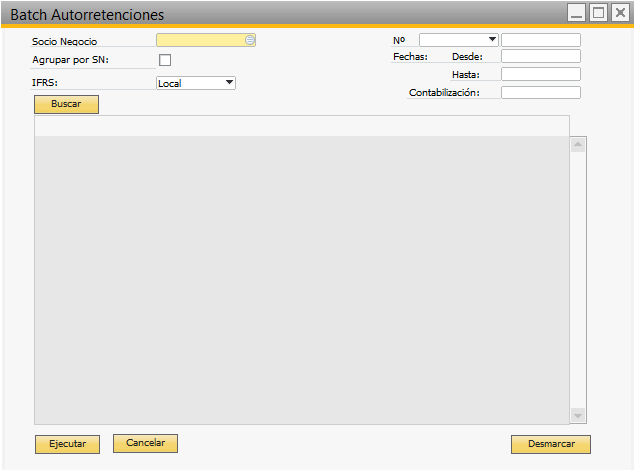Click the Cancelar button
Screen dimensions: 634x470
pos(145,443)
